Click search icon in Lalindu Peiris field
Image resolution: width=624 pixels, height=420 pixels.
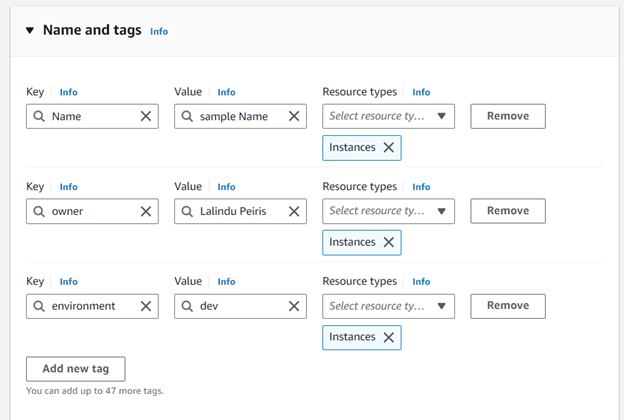tap(187, 211)
